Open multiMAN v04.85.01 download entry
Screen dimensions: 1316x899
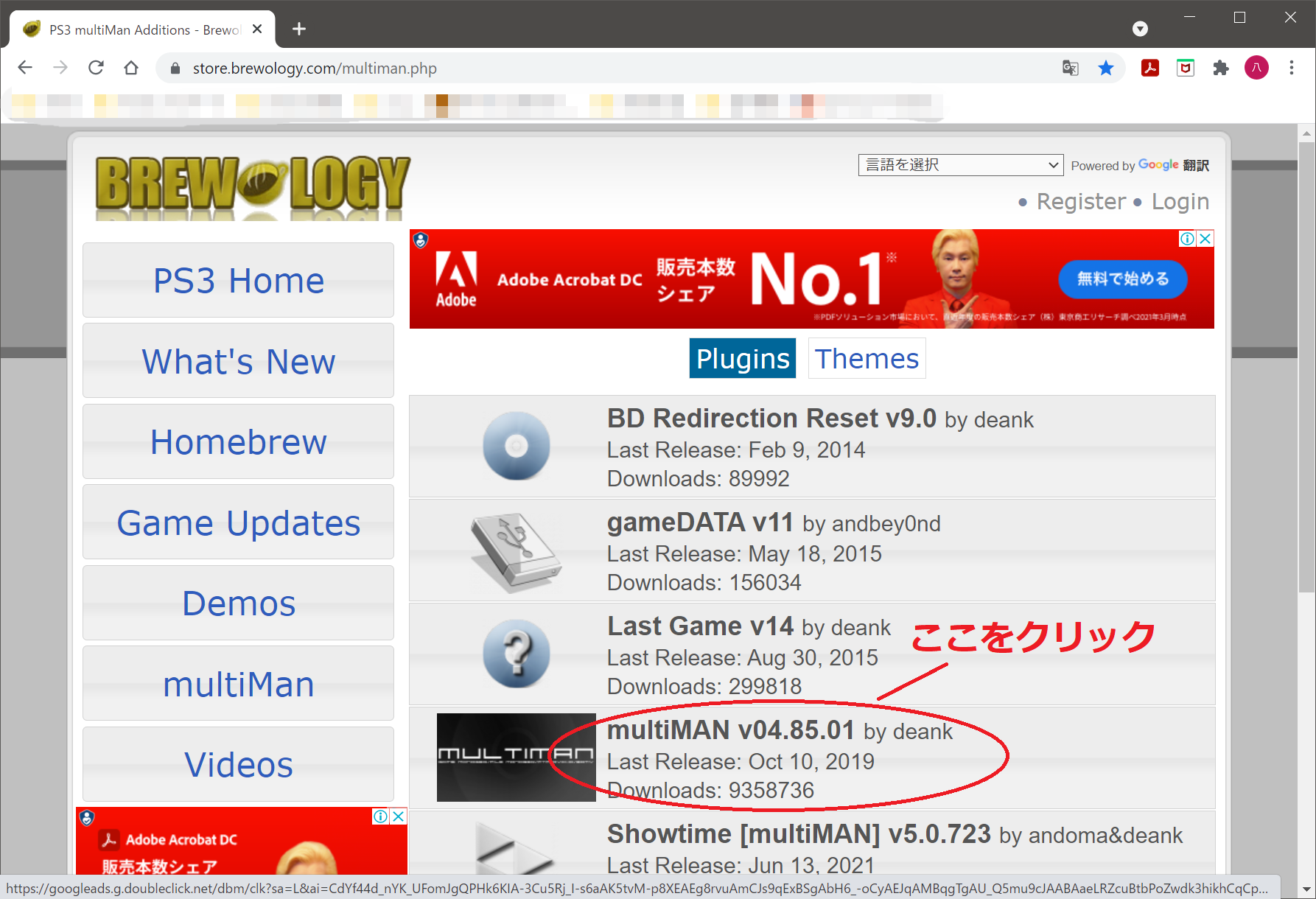(812, 758)
